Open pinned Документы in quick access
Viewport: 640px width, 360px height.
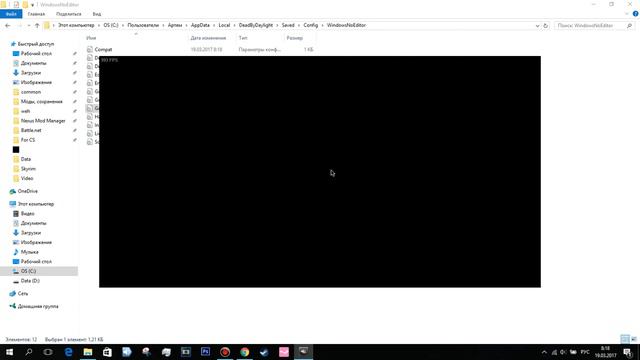[33, 63]
